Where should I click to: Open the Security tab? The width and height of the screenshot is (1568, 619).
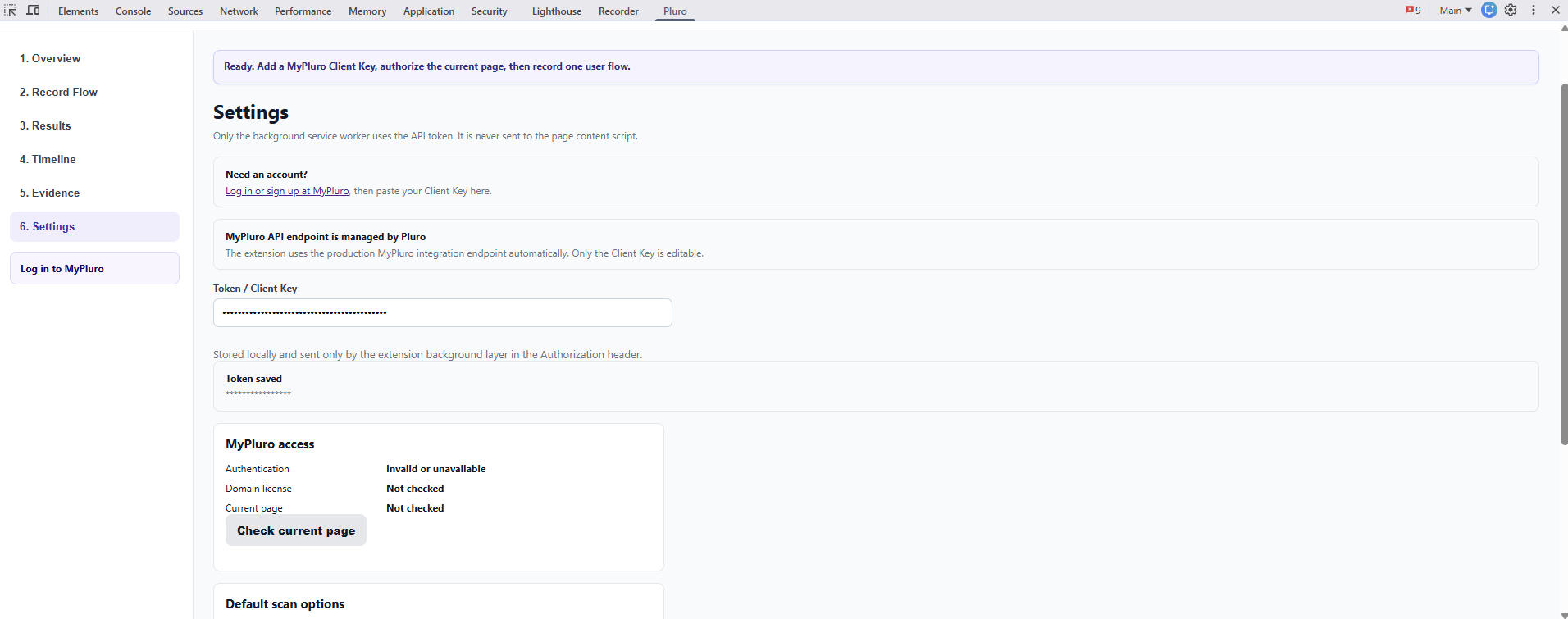490,11
